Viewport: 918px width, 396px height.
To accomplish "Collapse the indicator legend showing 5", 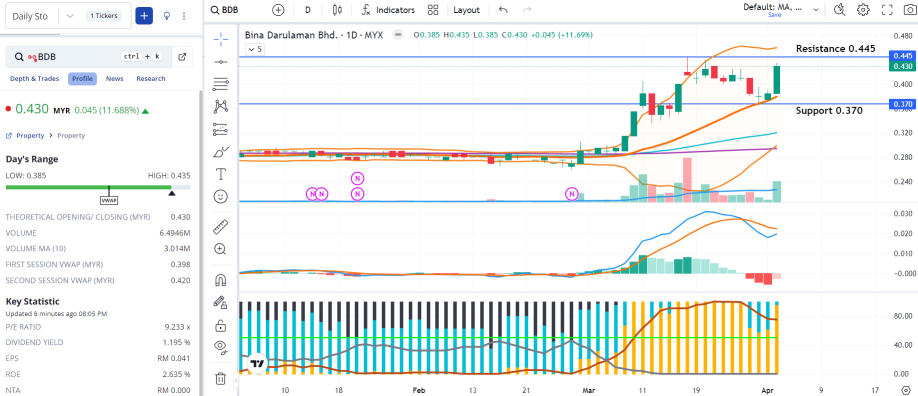I will [255, 49].
